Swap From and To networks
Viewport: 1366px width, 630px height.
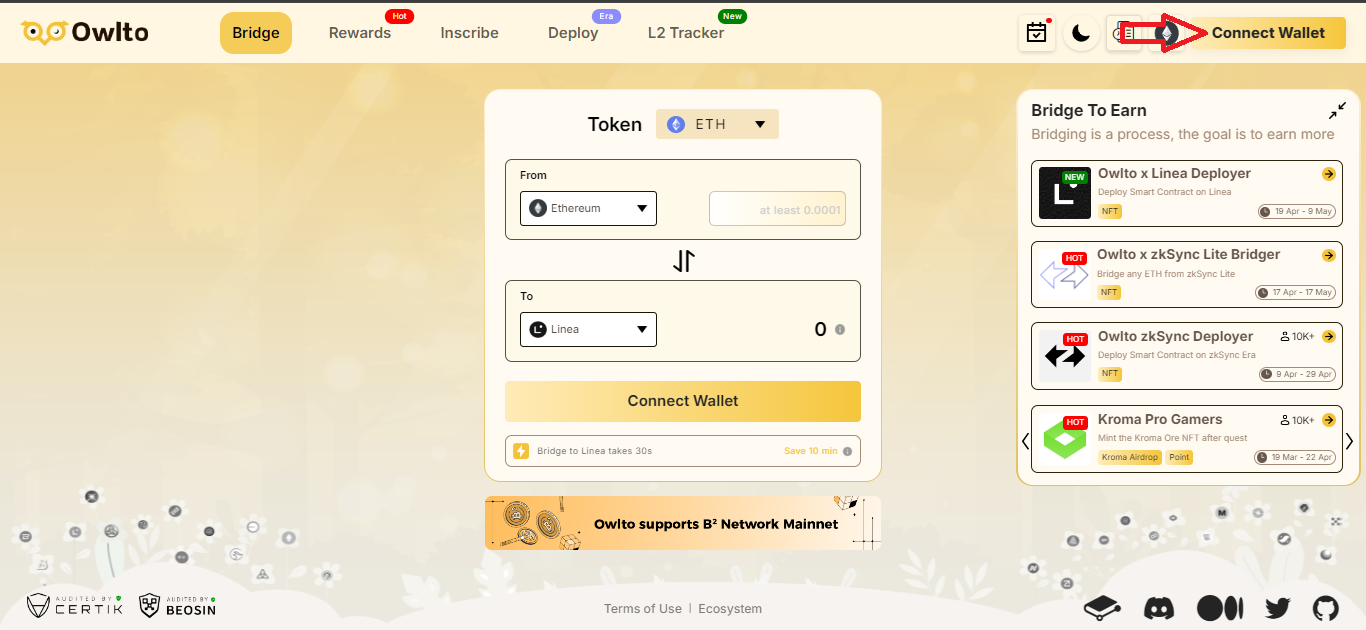pos(683,261)
